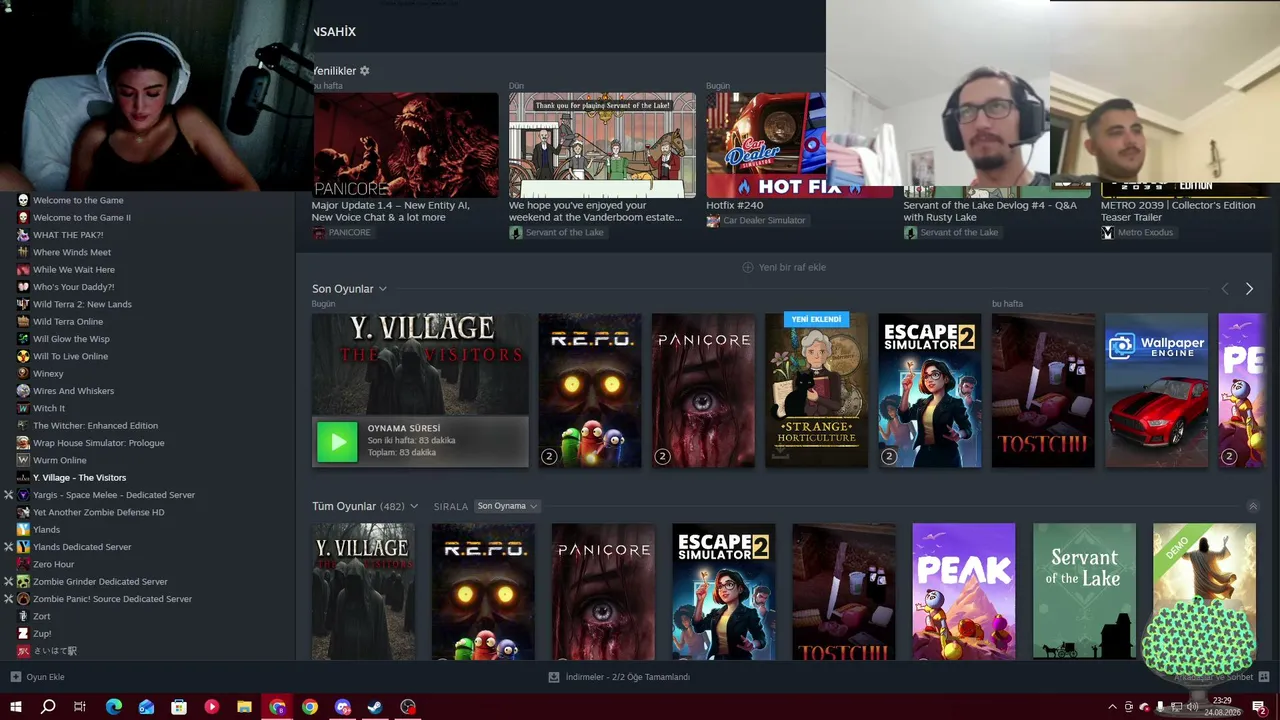Click Yeni bir raf ekle

pyautogui.click(x=784, y=267)
